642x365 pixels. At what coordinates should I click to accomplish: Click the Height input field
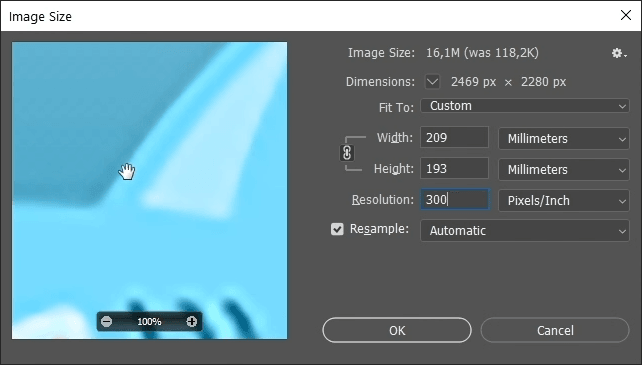(x=454, y=168)
